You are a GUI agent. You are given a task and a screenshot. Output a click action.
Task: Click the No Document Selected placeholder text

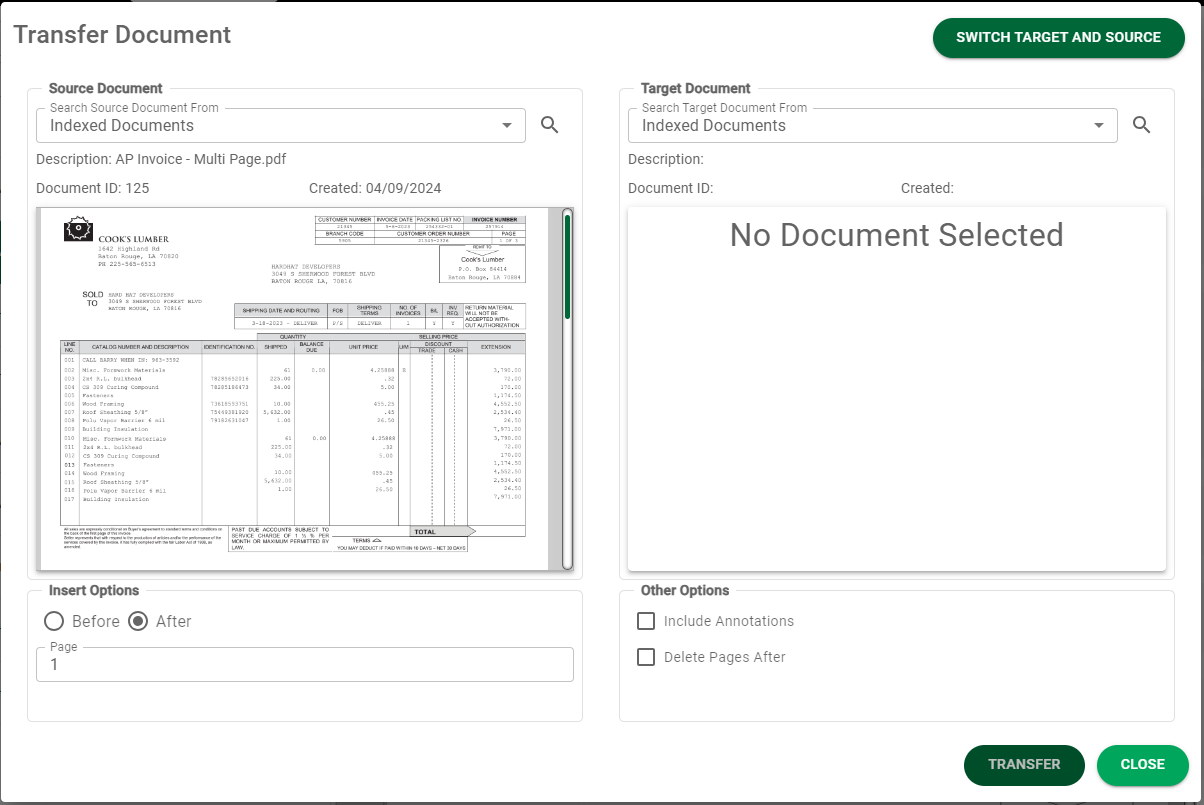tap(897, 235)
